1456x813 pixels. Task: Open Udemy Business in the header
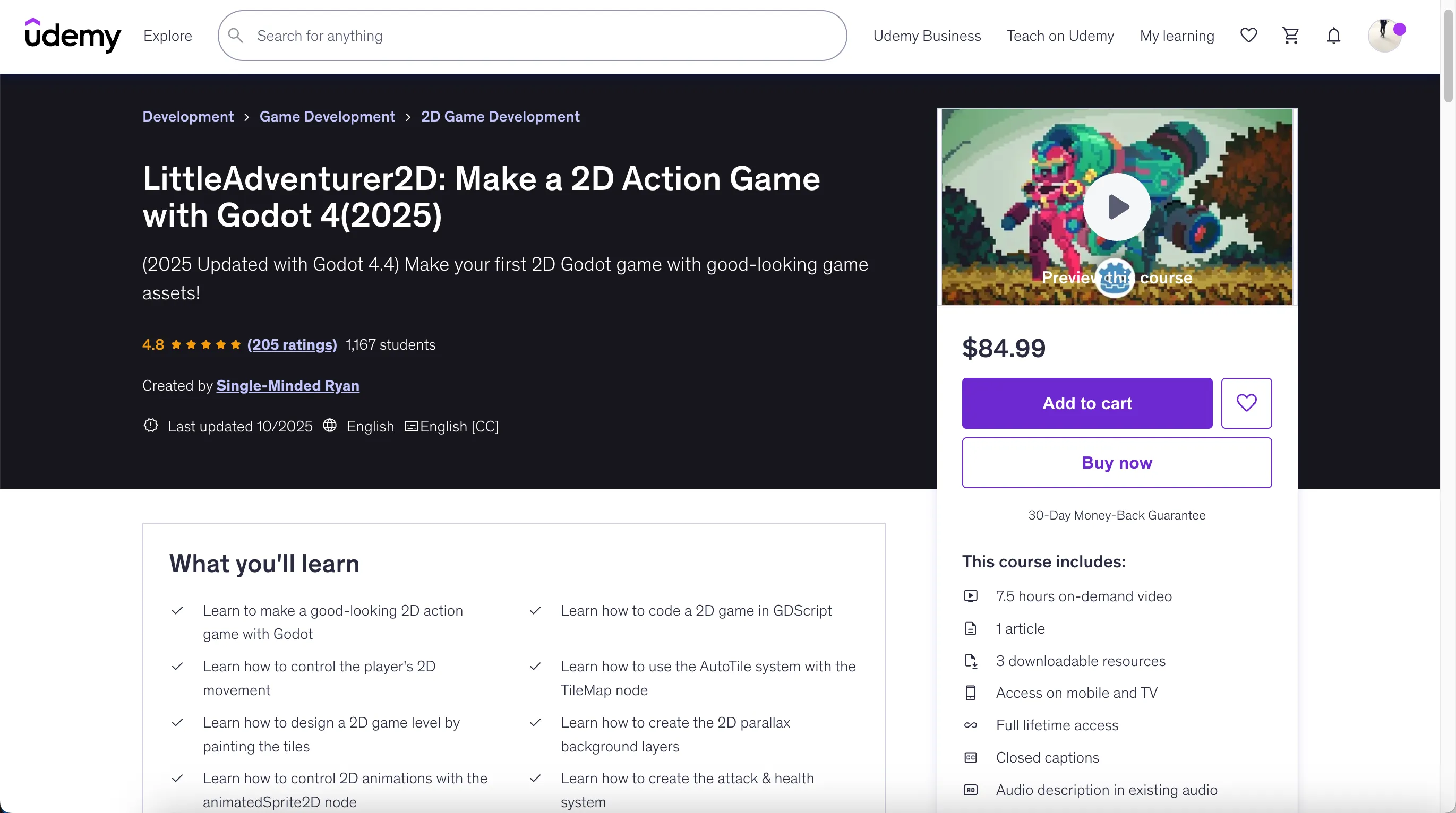[x=927, y=36]
